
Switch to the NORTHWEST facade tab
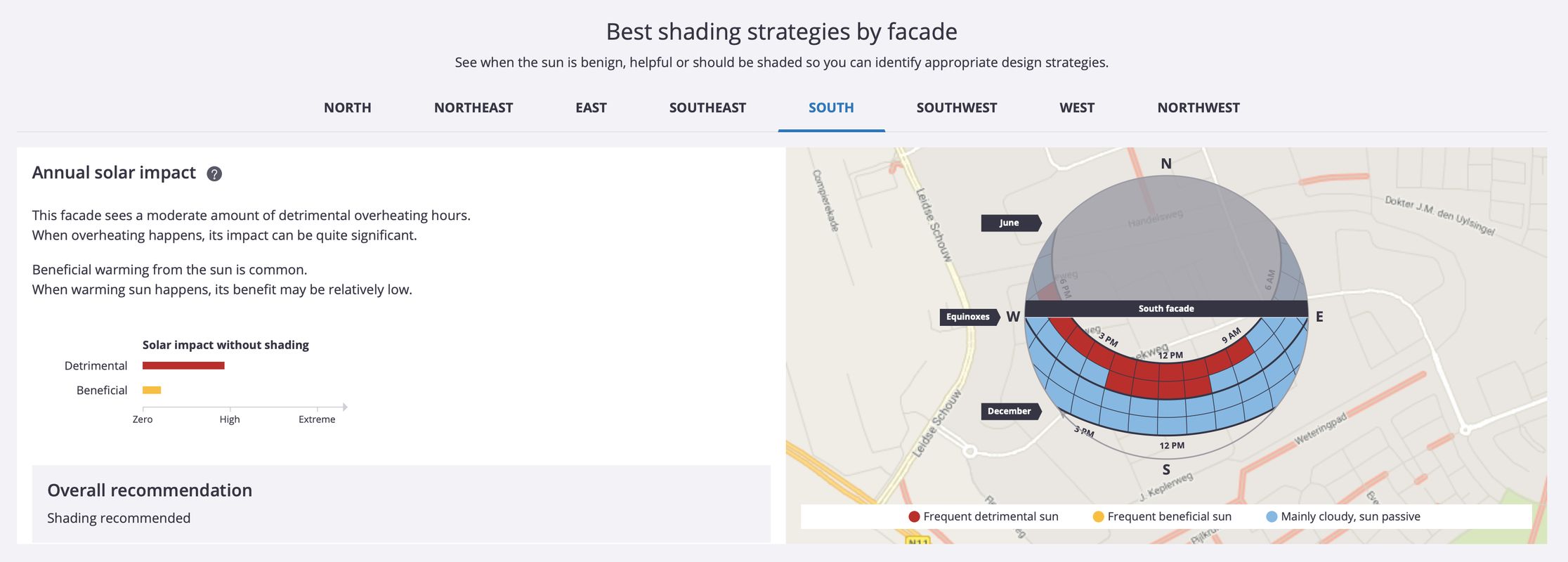(1198, 108)
